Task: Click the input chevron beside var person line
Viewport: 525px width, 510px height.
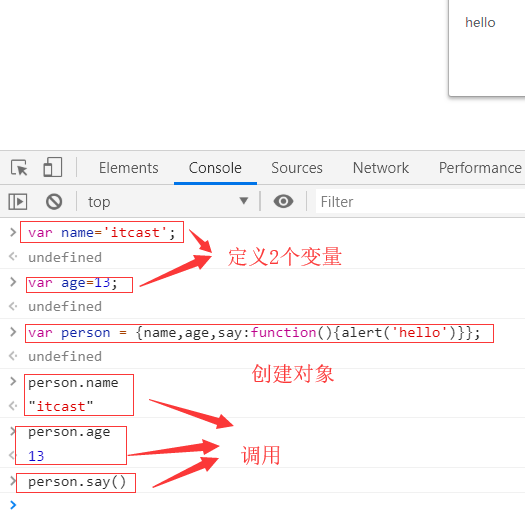Action: [13, 332]
